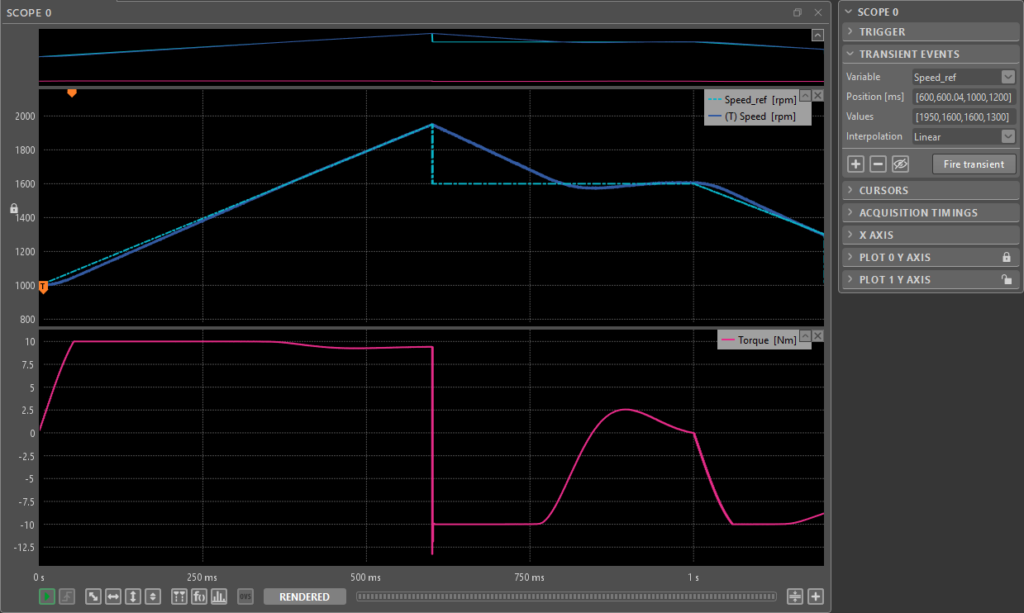
Task: Click the RENDERED status button
Action: pos(304,597)
